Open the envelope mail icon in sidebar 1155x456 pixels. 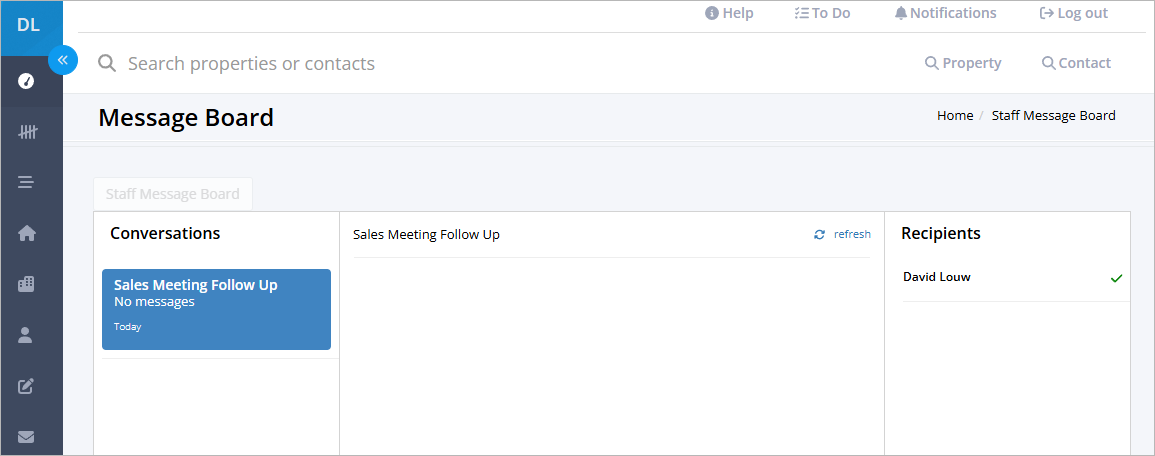26,437
